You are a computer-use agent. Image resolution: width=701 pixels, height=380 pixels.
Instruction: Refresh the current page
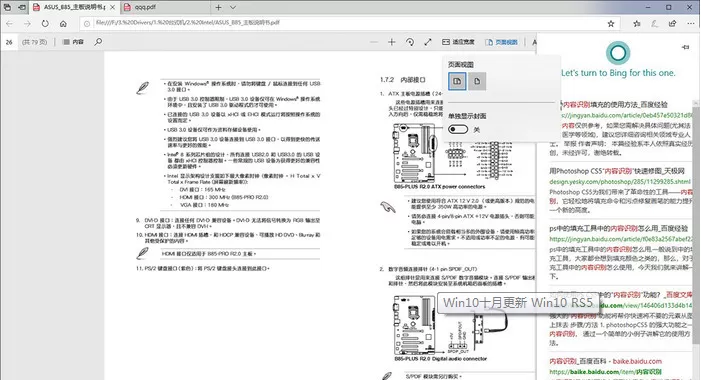coord(45,24)
